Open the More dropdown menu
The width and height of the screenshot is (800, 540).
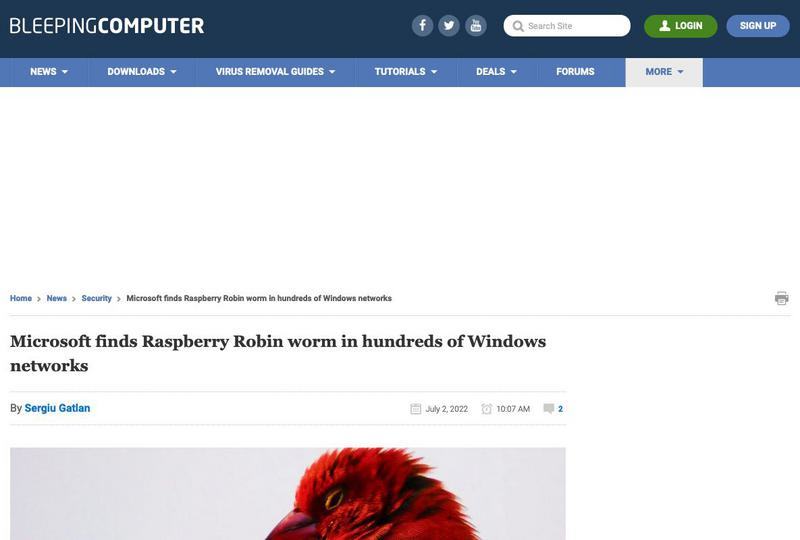point(664,72)
